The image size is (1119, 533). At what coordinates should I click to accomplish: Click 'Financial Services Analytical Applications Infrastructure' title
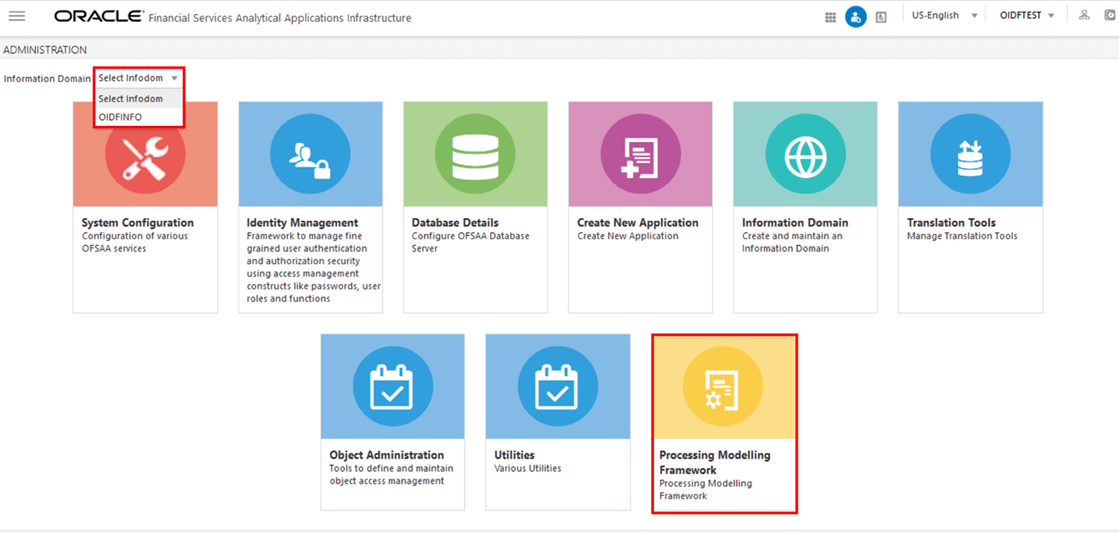coord(280,18)
